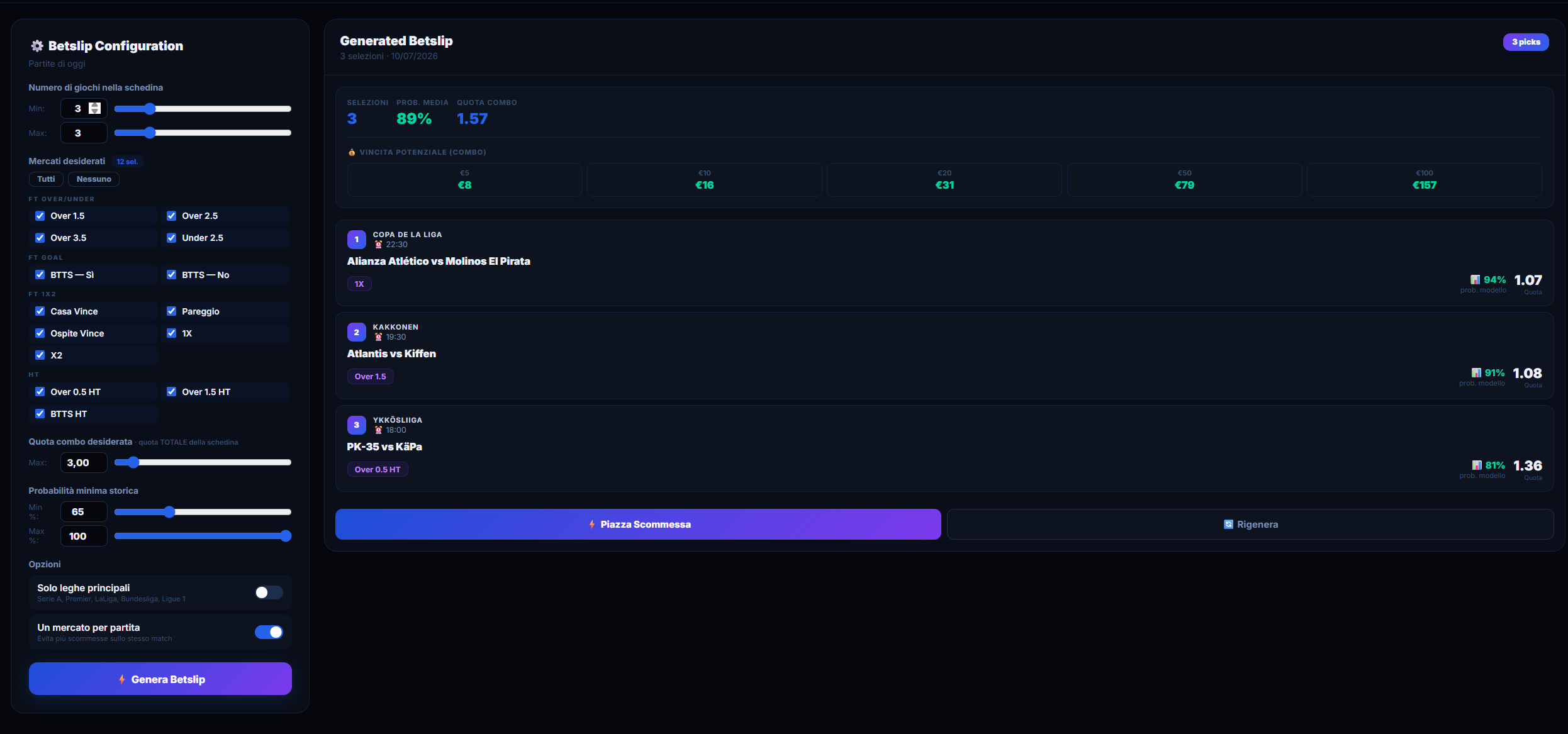Adjust the maximum probability slider handle
Screen dimensions: 1568x734
coord(286,536)
